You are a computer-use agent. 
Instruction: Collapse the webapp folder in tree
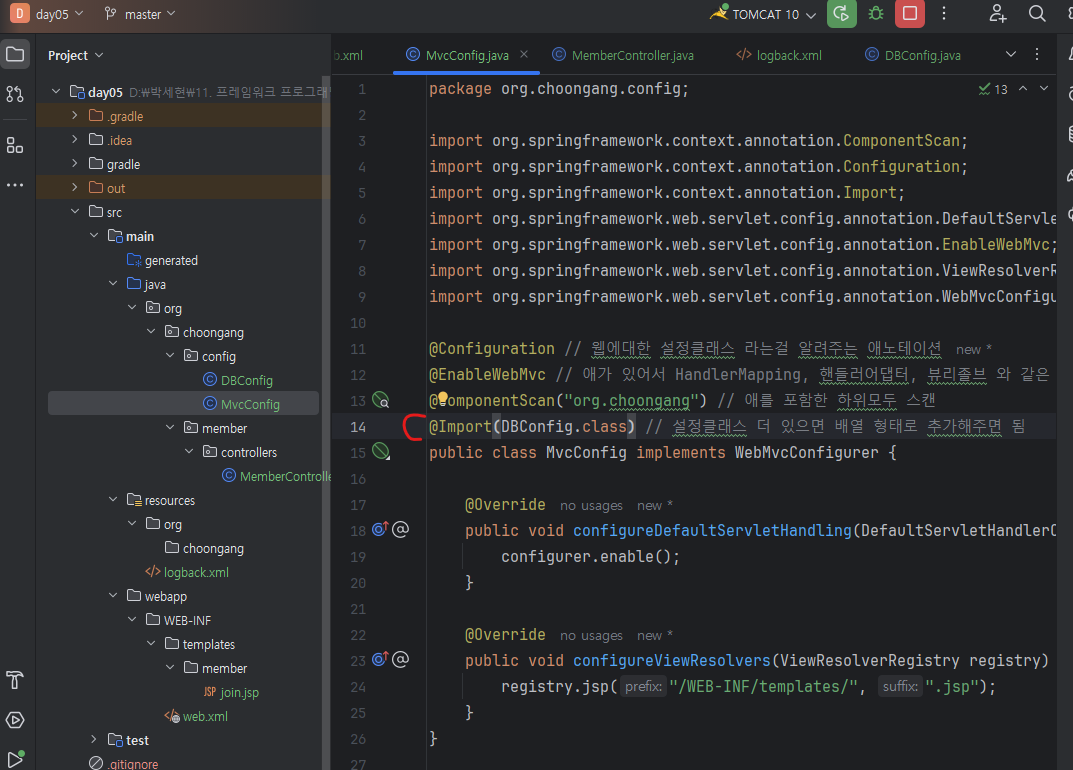[113, 596]
